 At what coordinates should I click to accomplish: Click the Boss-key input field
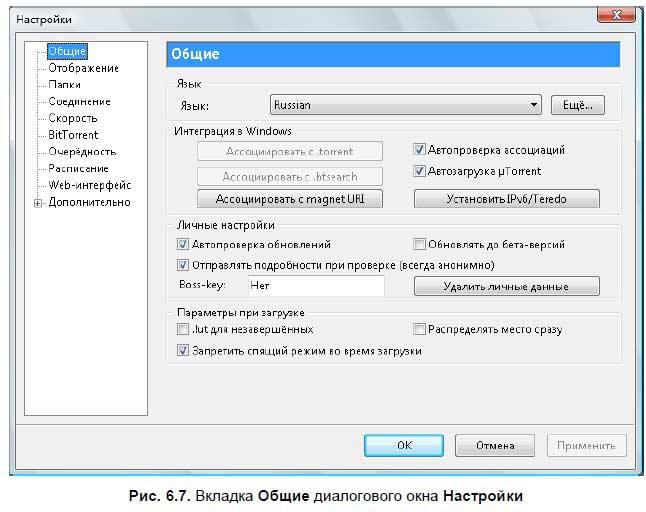pos(316,285)
